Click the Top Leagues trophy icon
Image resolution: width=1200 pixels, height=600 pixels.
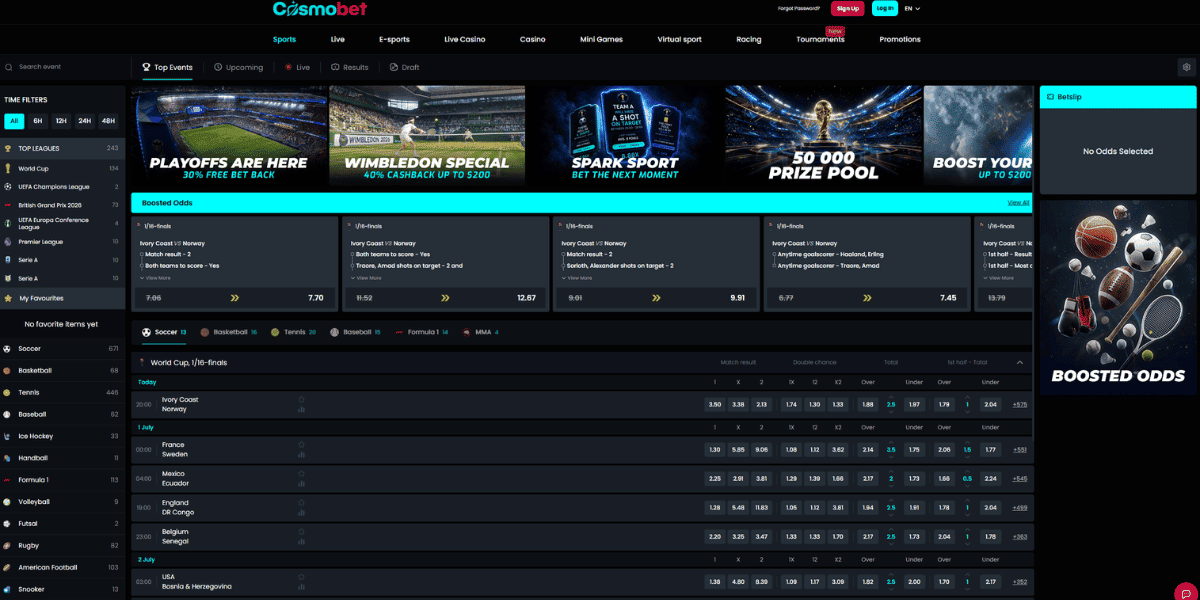click(x=8, y=148)
